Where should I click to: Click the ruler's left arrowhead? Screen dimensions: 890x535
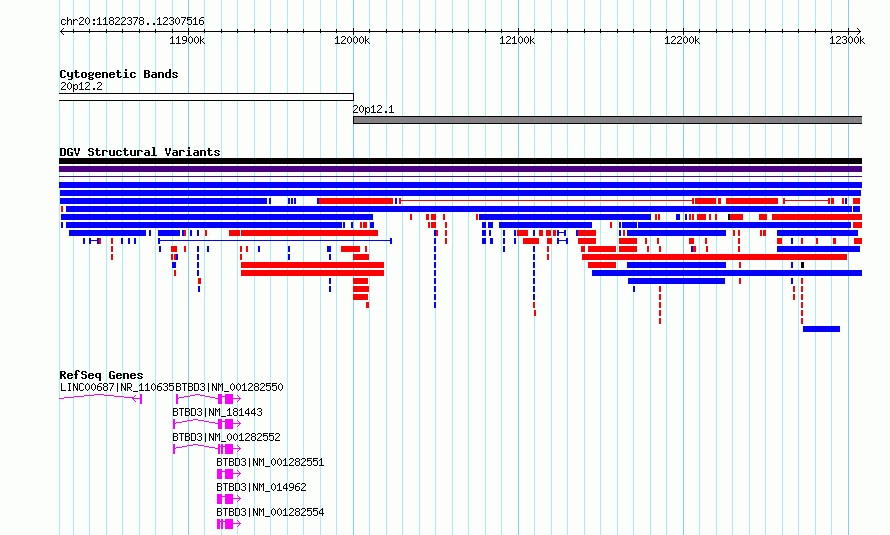pos(62,31)
